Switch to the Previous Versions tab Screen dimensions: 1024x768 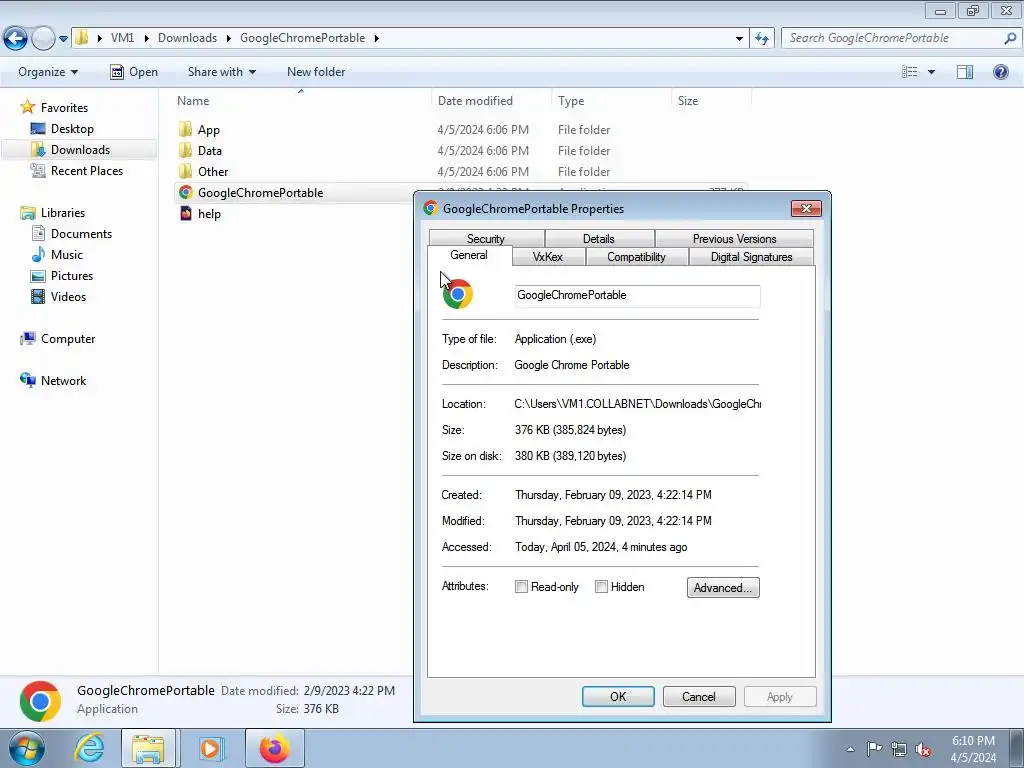pos(735,238)
